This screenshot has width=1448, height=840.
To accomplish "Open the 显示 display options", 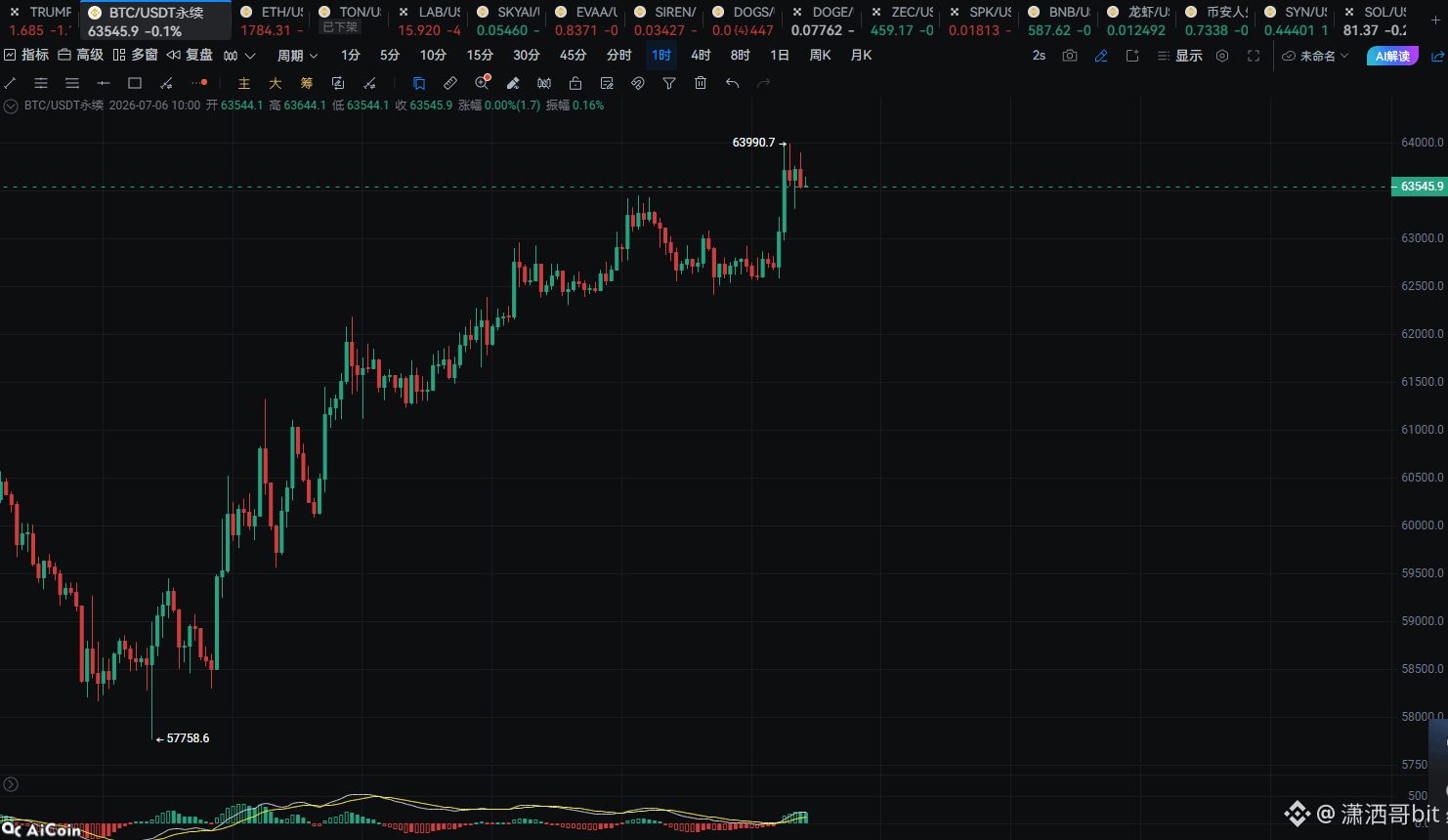I will 1179,56.
